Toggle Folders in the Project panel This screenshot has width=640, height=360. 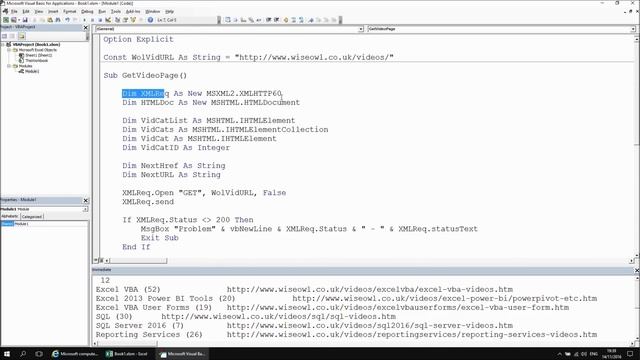21,36
